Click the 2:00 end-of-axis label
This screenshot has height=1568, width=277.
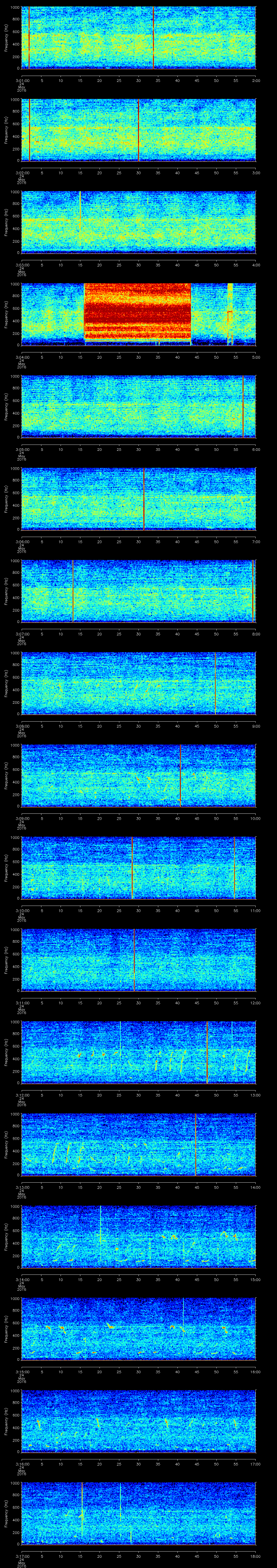pyautogui.click(x=256, y=80)
